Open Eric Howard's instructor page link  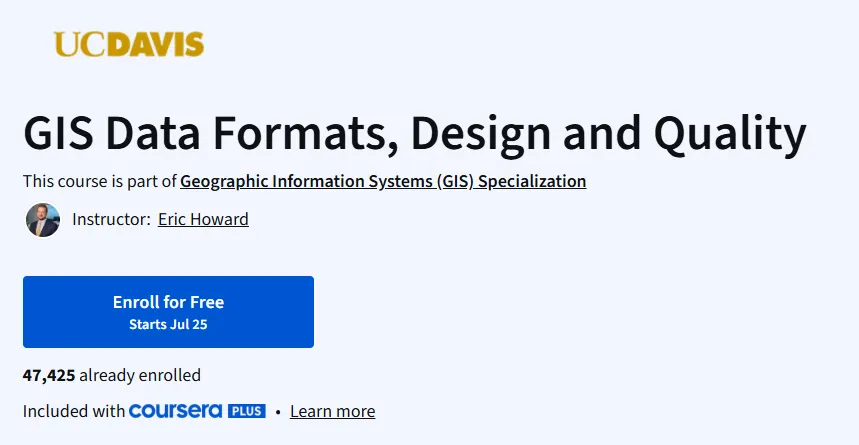click(x=203, y=219)
